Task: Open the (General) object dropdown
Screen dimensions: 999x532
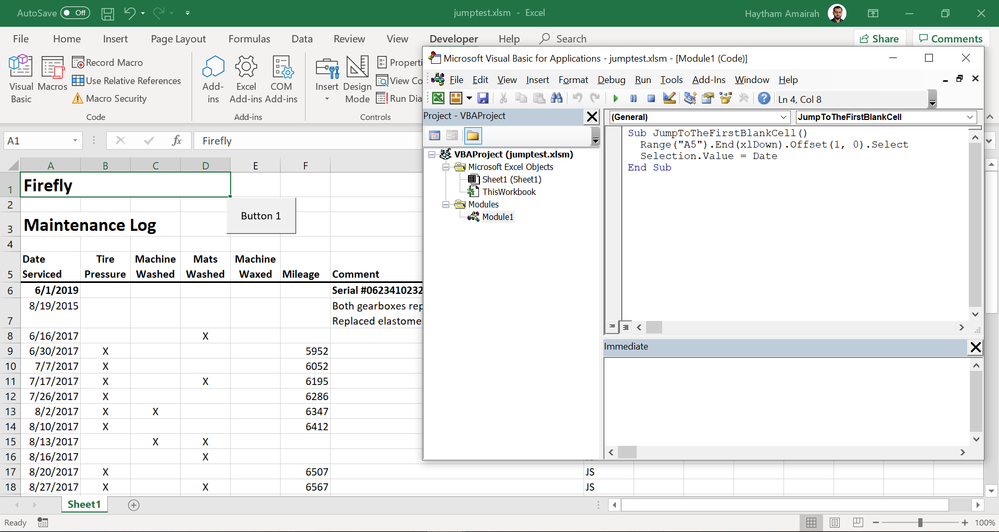Action: pos(783,117)
